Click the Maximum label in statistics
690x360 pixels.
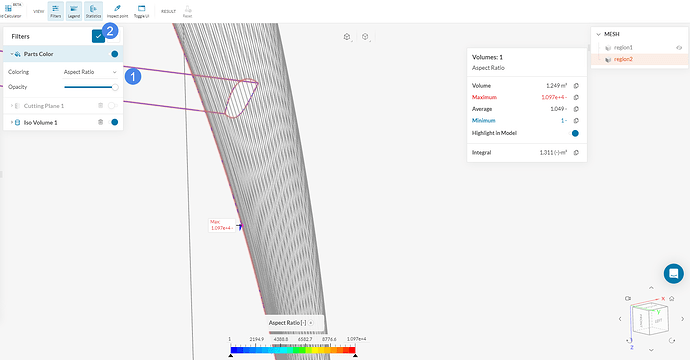[484, 97]
